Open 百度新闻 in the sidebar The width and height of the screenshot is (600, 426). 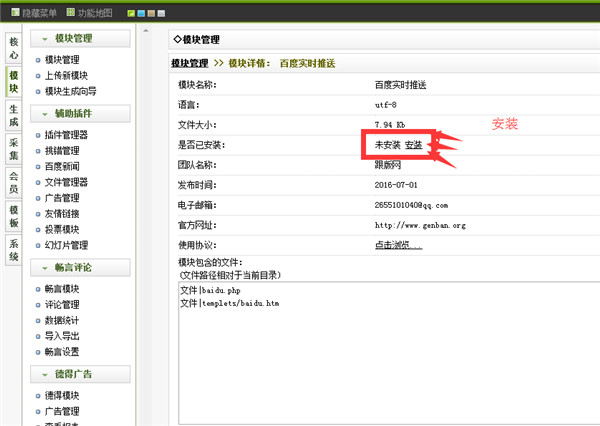[62, 166]
